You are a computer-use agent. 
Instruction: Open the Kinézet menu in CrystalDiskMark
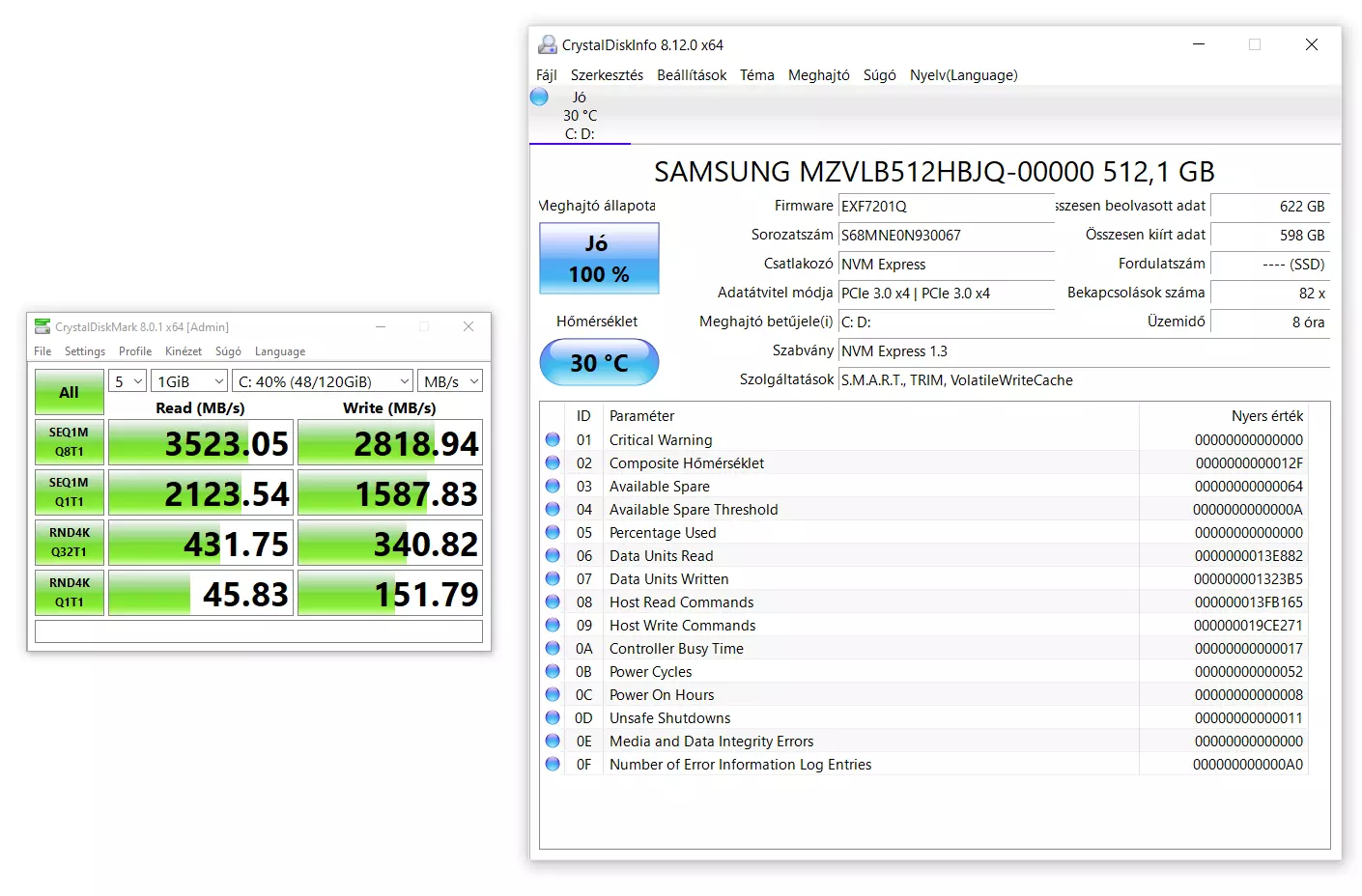point(184,351)
